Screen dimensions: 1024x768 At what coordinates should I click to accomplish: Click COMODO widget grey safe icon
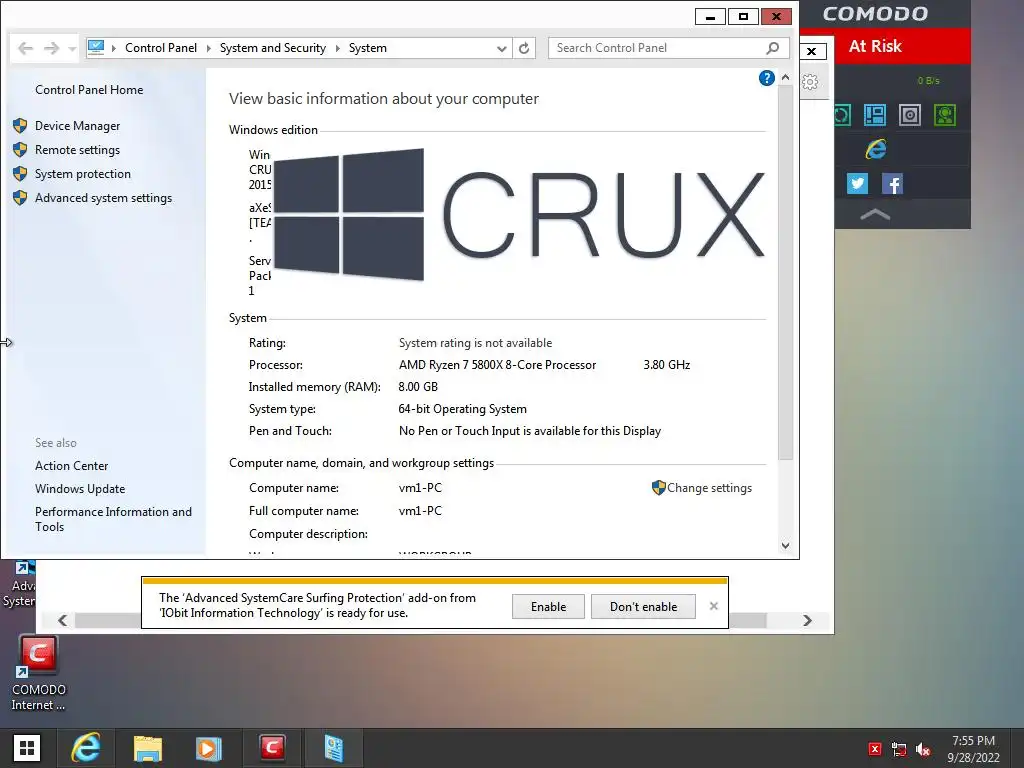pos(910,116)
